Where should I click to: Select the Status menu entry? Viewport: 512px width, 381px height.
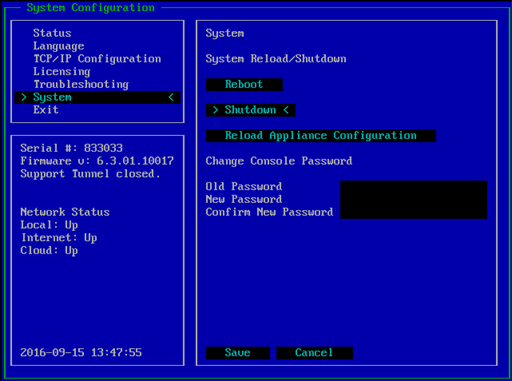pyautogui.click(x=52, y=33)
